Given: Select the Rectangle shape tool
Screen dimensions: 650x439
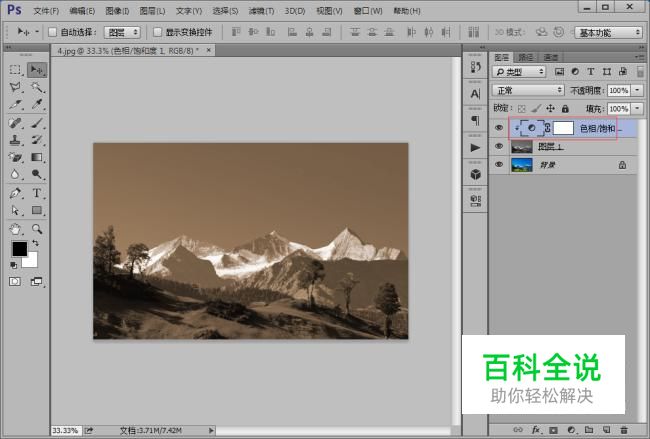Looking at the screenshot, I should (37, 210).
